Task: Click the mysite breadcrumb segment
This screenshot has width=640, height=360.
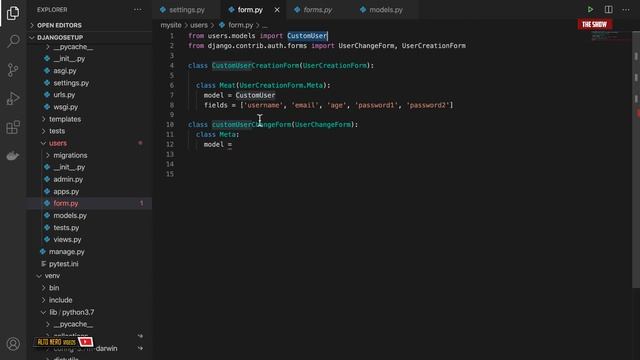Action: pos(171,25)
